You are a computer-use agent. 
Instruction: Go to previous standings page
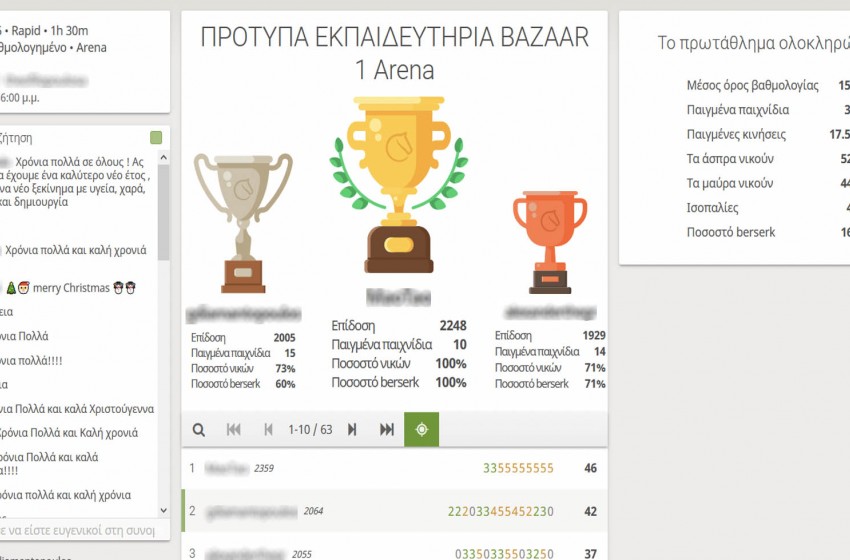[x=268, y=430]
